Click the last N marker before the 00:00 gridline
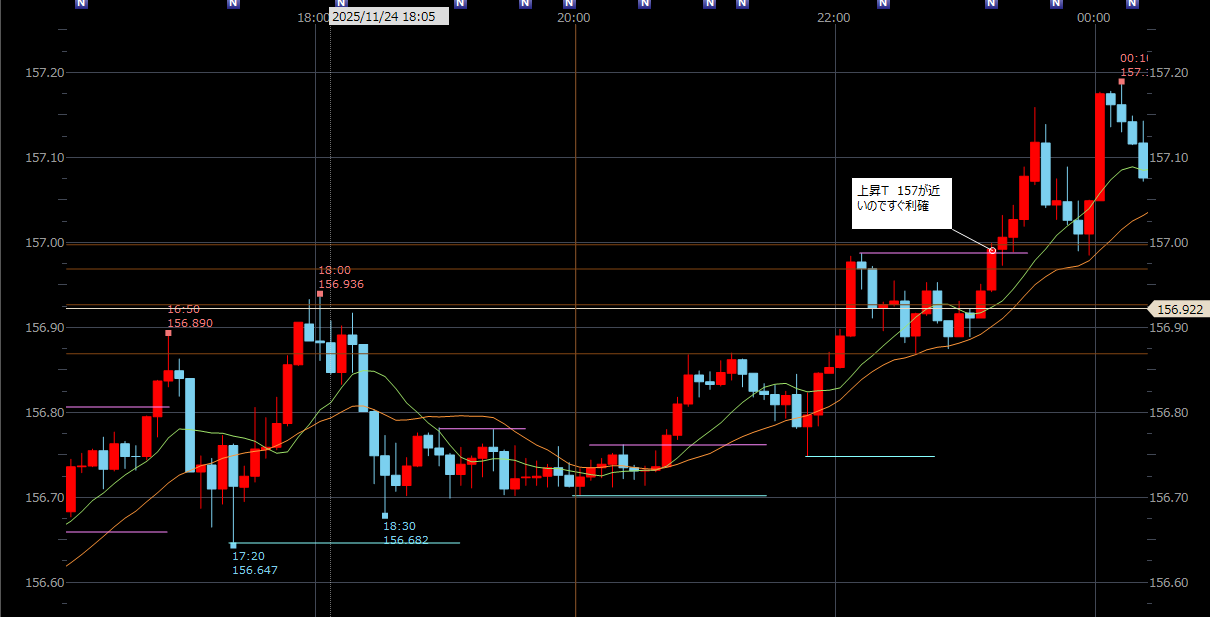 coord(1056,4)
